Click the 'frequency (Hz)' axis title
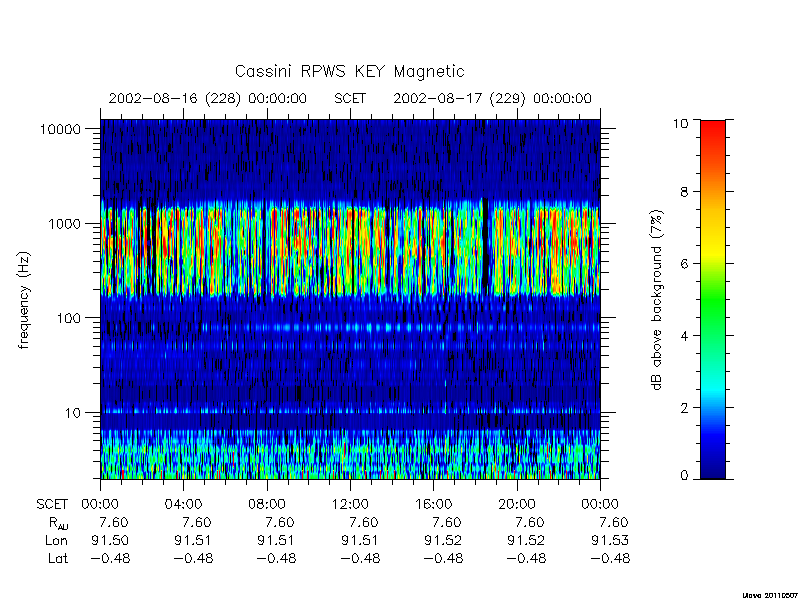This screenshot has width=800, height=600. [24, 300]
